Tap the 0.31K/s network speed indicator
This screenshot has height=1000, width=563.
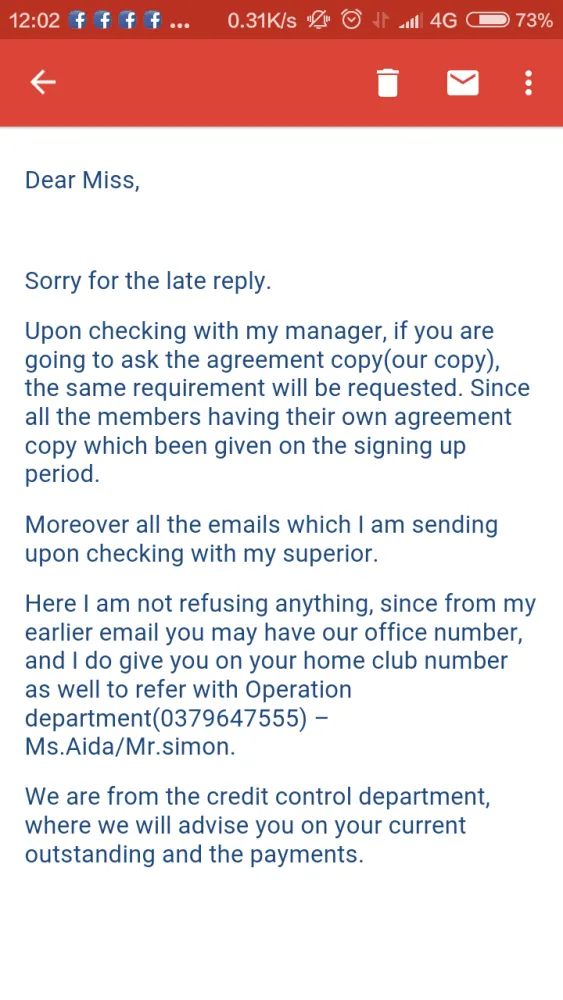click(262, 20)
